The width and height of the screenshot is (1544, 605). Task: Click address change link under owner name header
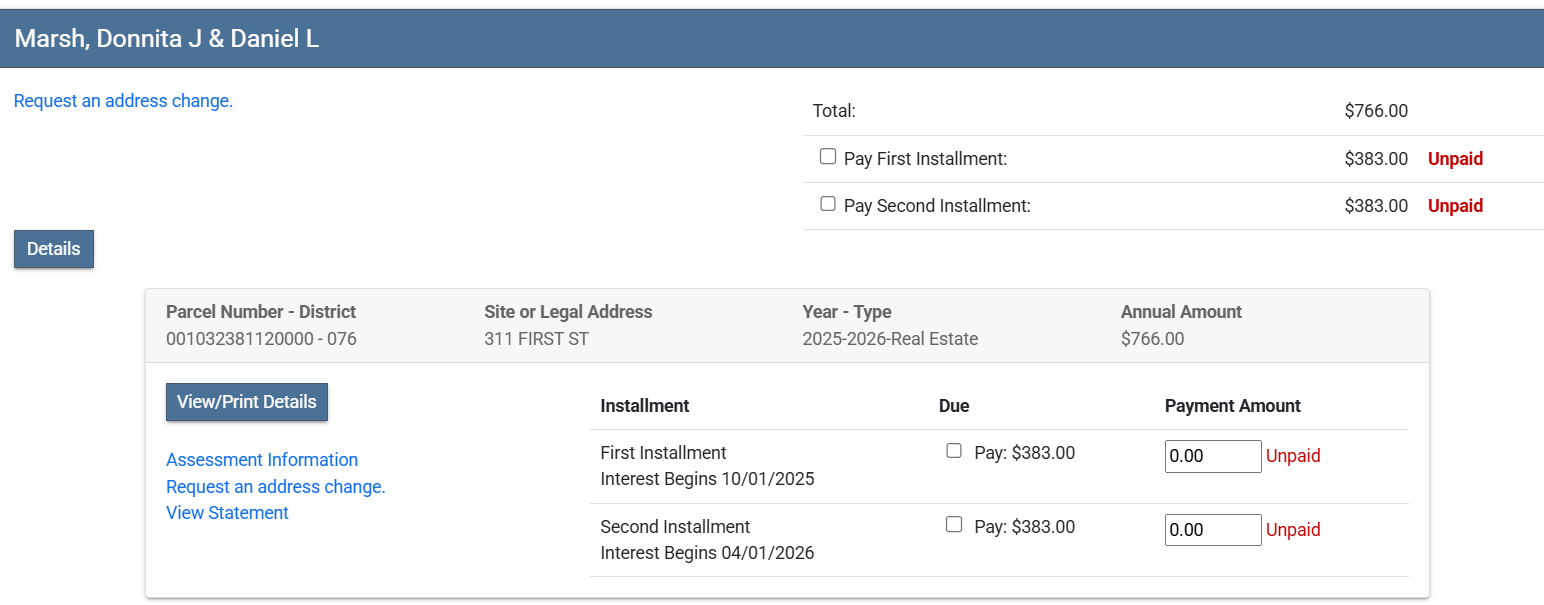pos(123,101)
